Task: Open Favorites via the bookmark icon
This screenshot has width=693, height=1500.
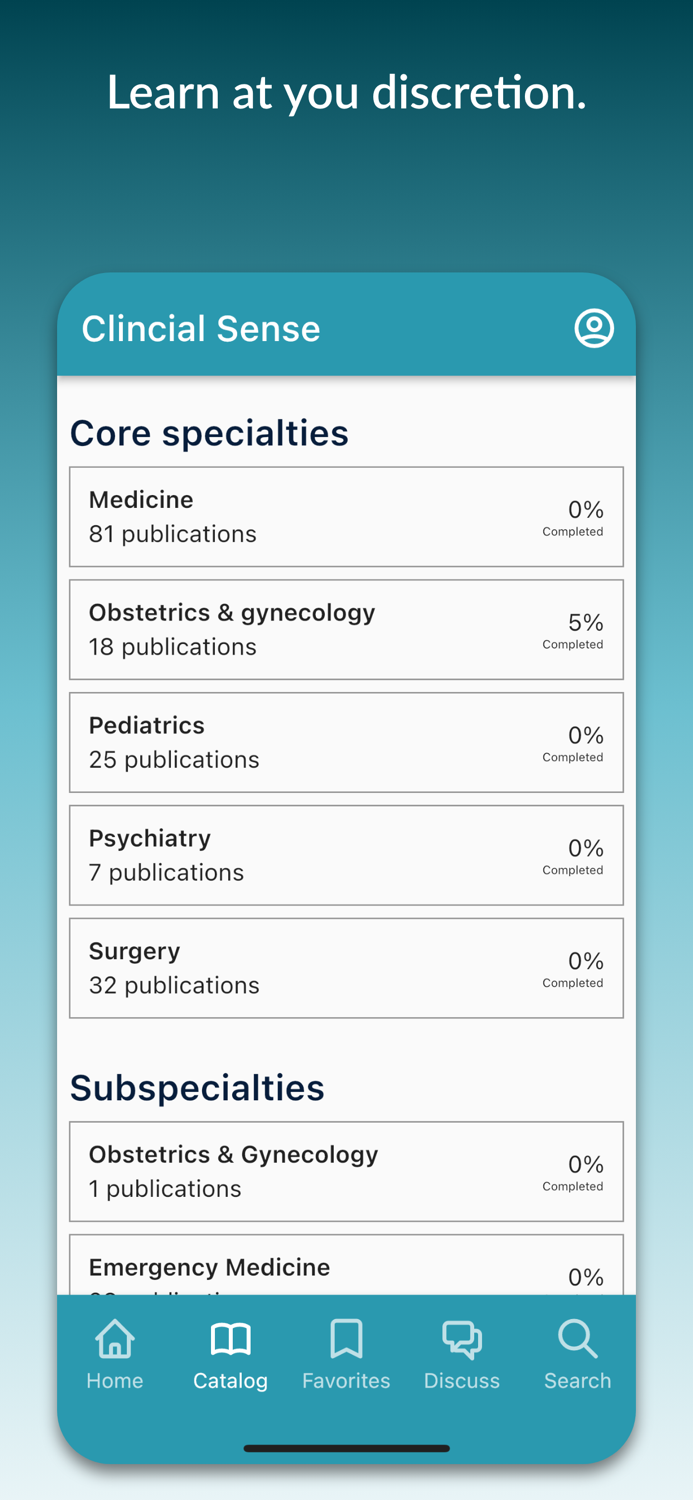Action: [346, 1338]
